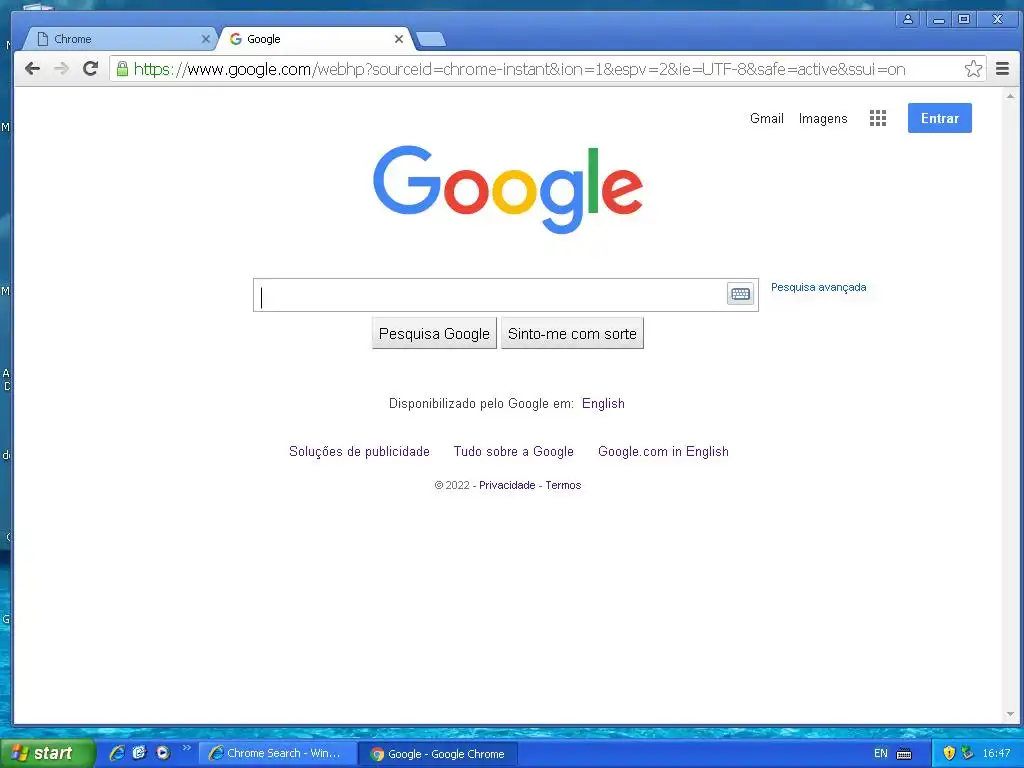Launch Internet Explorer from quick launch

[x=117, y=753]
